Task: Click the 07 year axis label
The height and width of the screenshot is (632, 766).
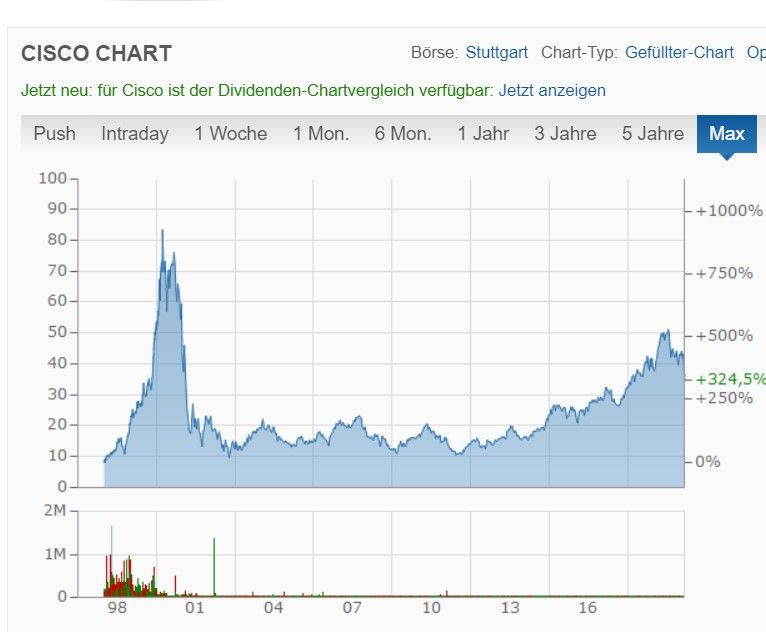Action: point(352,608)
